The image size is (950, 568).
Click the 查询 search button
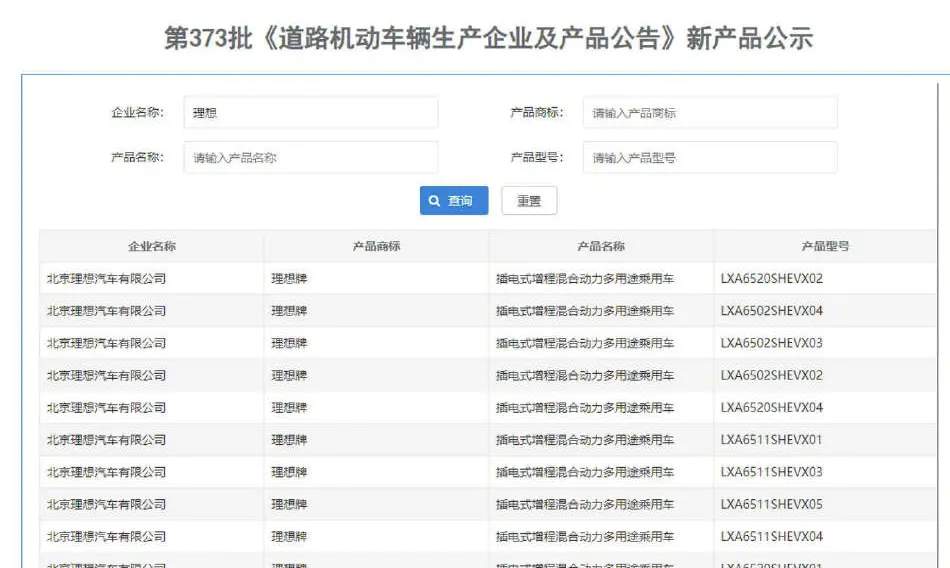(x=454, y=201)
